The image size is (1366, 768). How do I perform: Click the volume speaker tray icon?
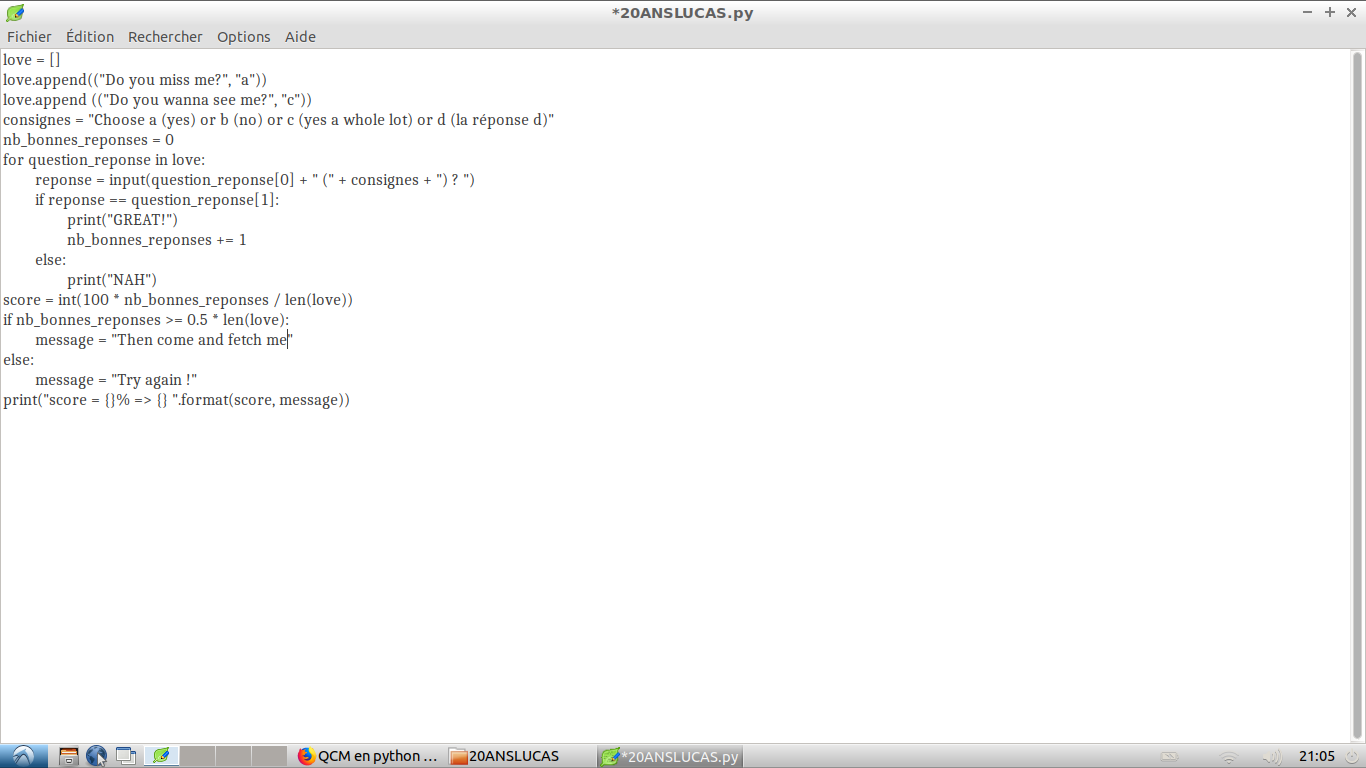[1272, 756]
